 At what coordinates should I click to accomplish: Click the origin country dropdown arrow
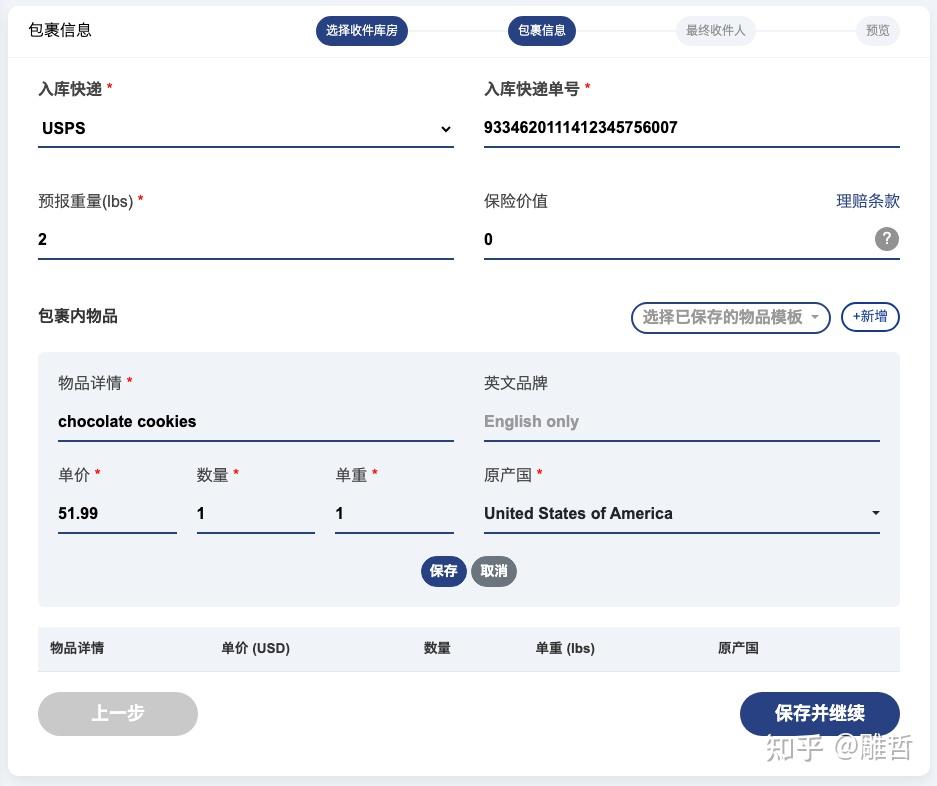pos(876,513)
